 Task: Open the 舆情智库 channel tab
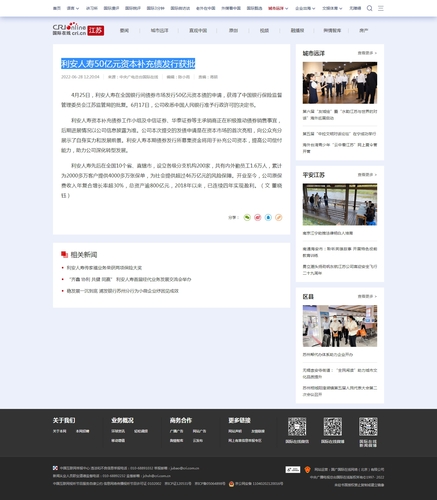coord(332,30)
